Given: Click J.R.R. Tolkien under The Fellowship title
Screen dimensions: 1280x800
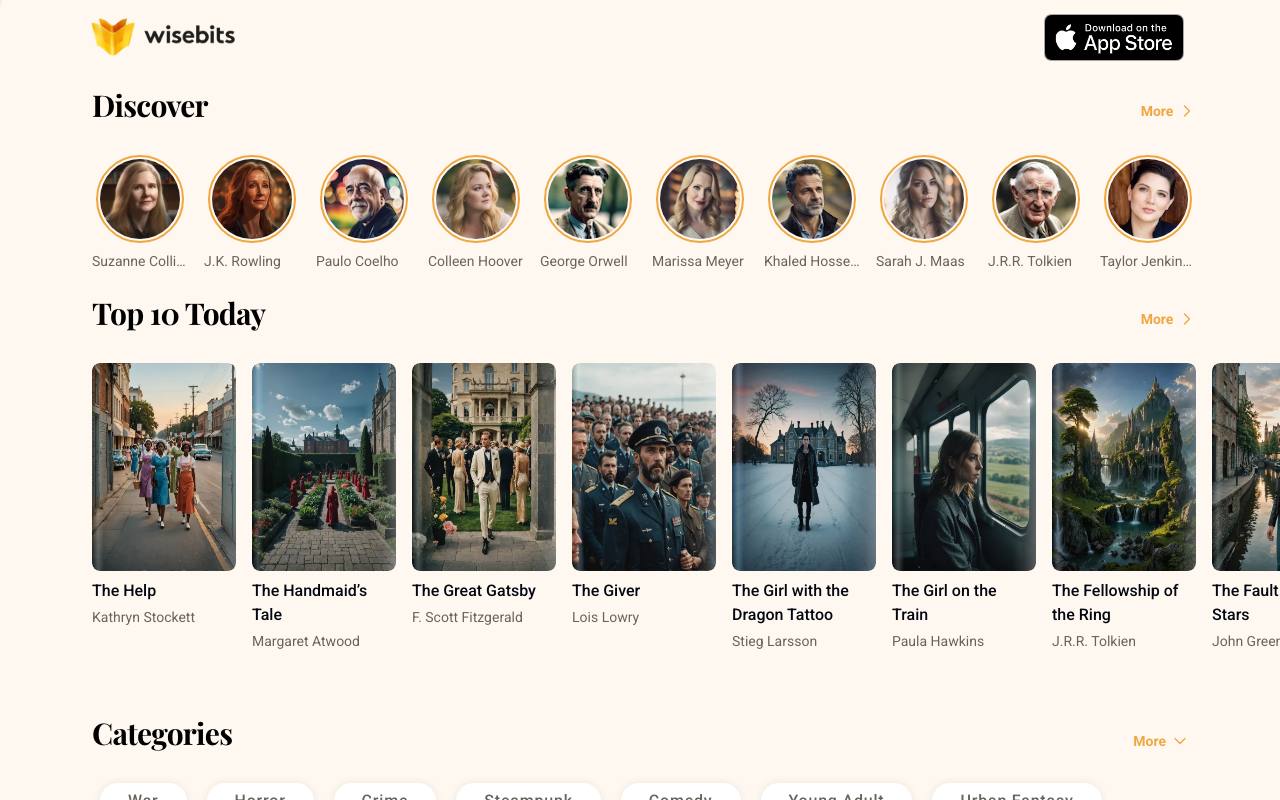Looking at the screenshot, I should tap(1094, 641).
